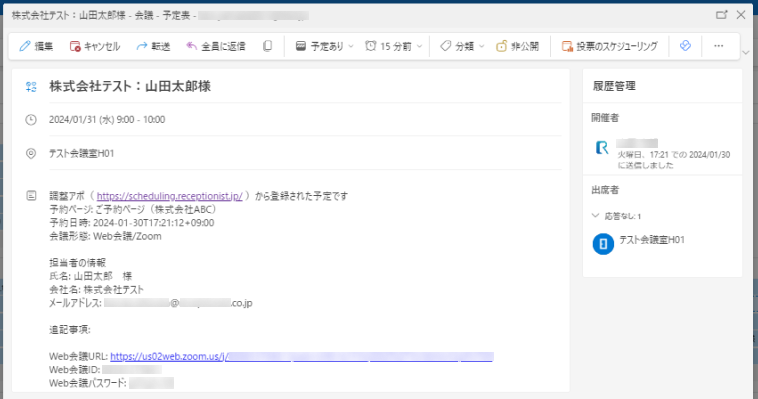Click the organizer sent time text
Viewport: 758px width, 399px height.
point(674,160)
